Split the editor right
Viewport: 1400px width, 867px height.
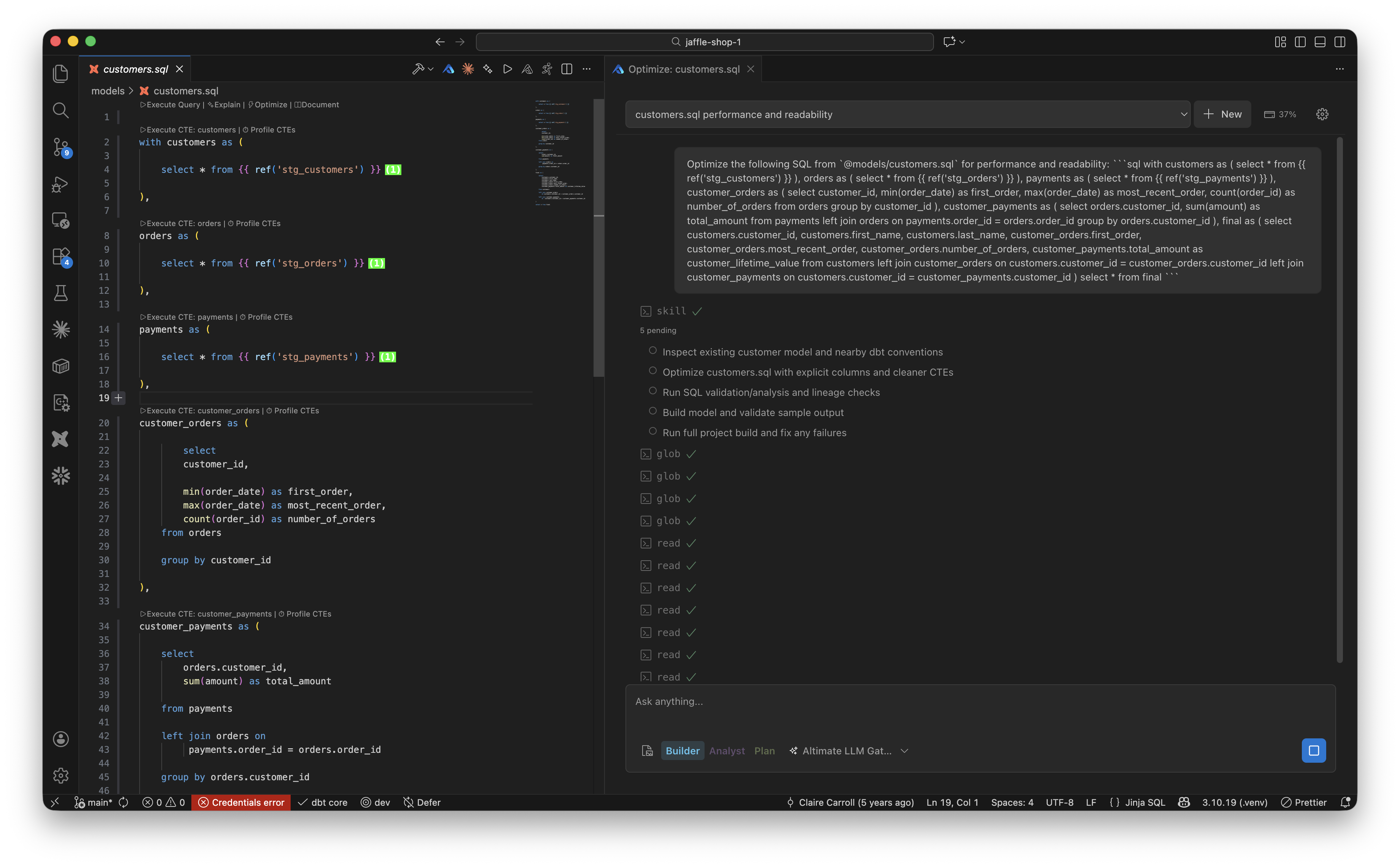(567, 69)
